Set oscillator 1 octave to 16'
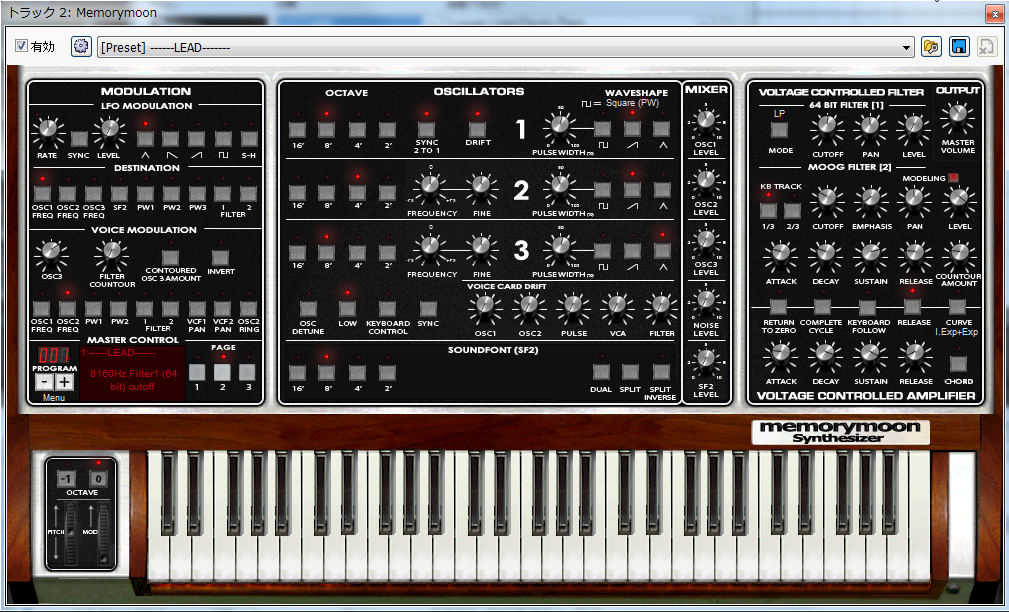1009x612 pixels. 297,129
